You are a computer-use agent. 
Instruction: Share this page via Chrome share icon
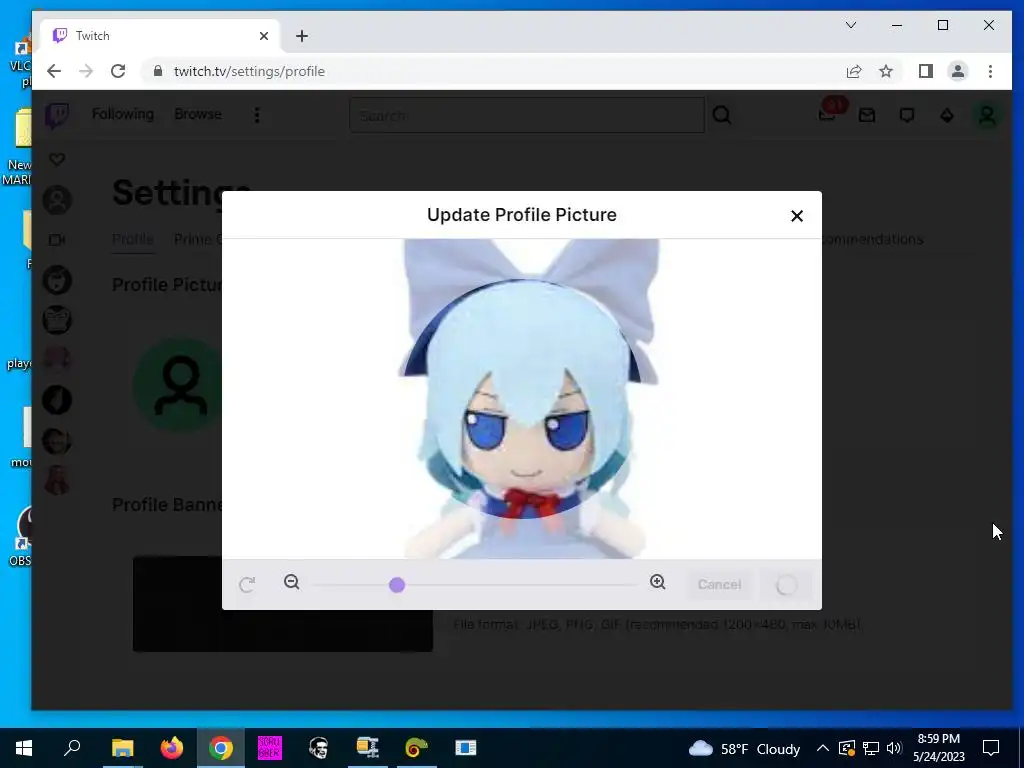854,71
